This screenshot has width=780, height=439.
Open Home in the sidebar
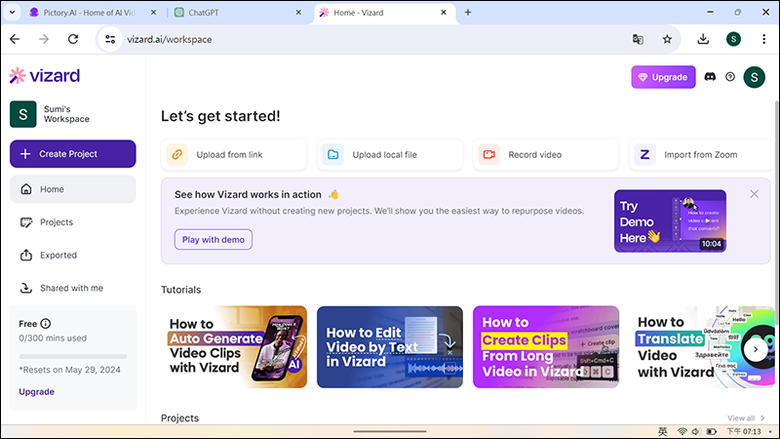point(73,189)
